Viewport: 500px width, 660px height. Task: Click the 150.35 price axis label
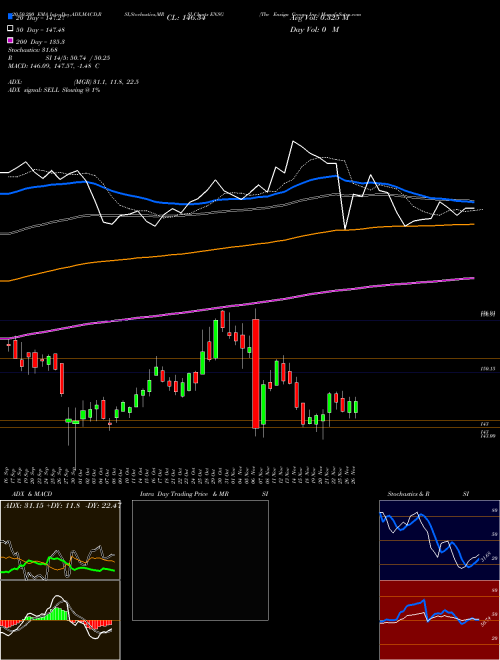487,369
